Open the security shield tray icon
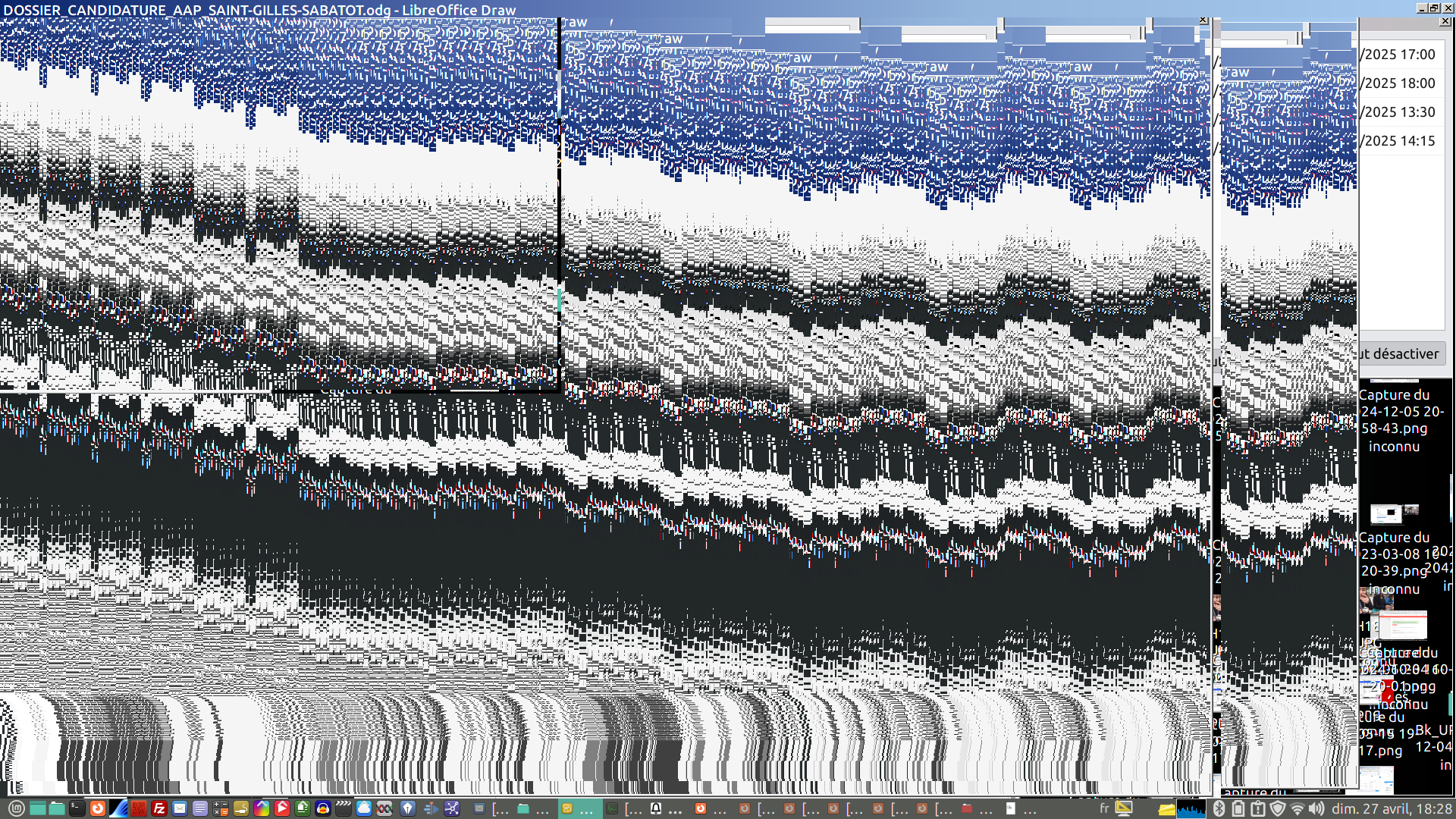 point(1278,808)
